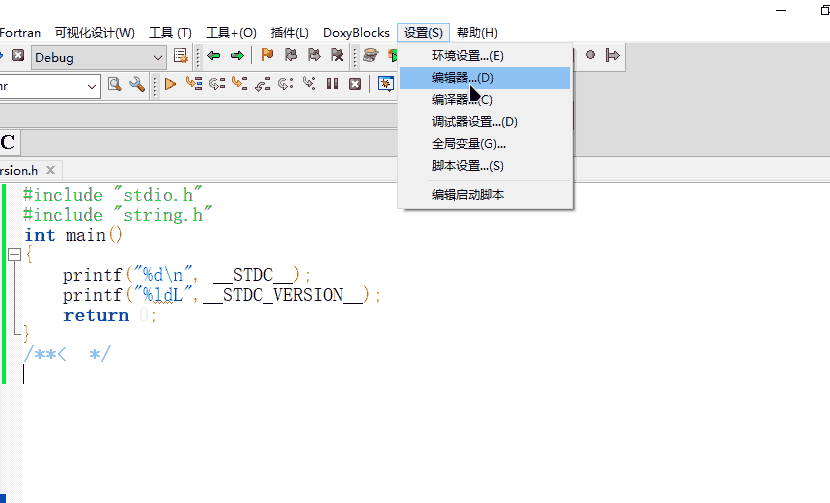Click the bar-and-arrow icon right of the circle
The width and height of the screenshot is (830, 503).
(x=612, y=55)
